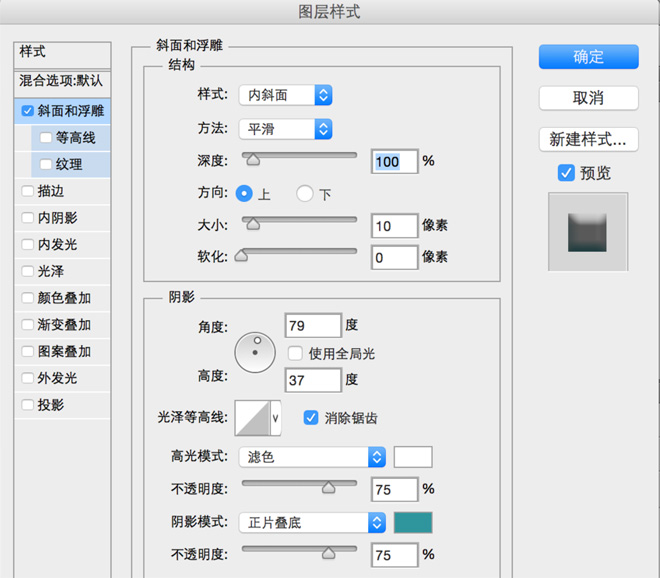Screen dimensions: 660x578
Task: Expand the 高光模式 dropdown showing 滤色
Action: pos(312,457)
